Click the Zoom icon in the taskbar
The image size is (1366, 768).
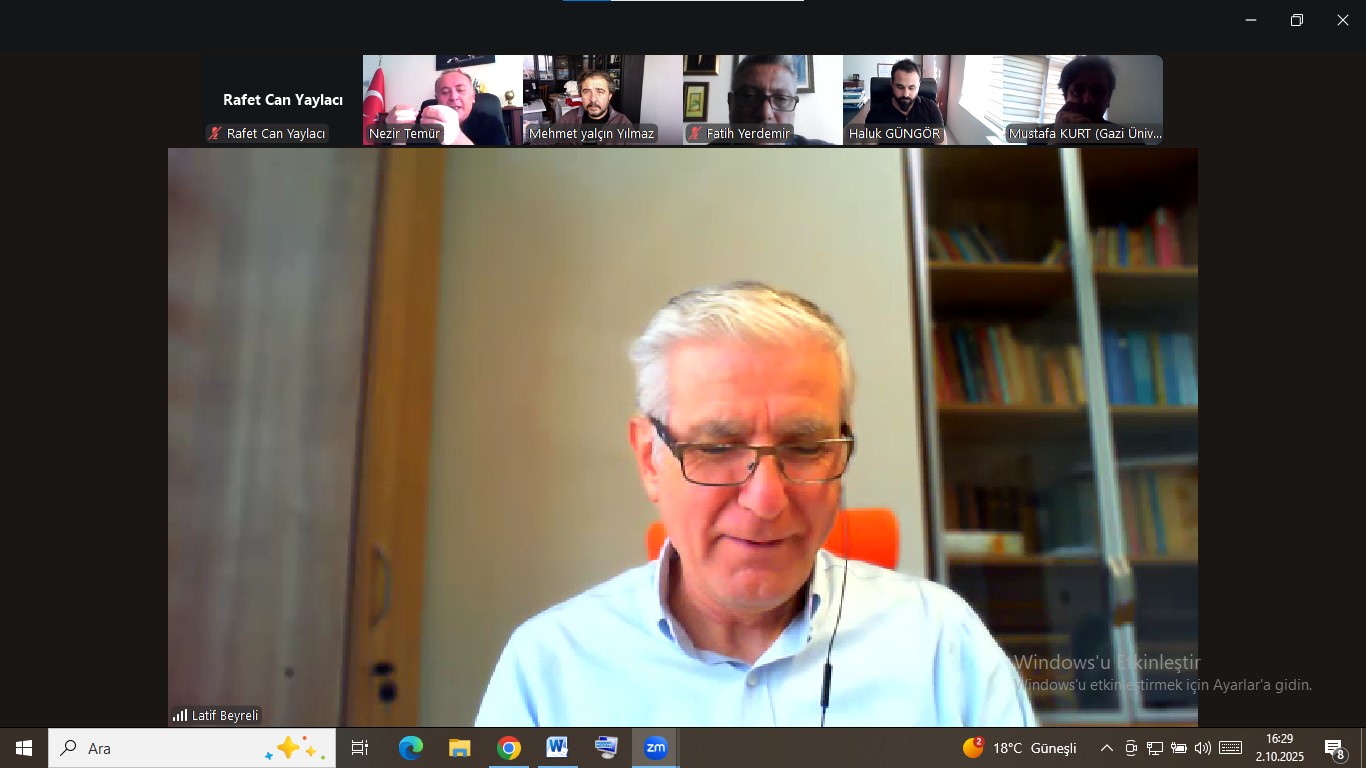(655, 748)
